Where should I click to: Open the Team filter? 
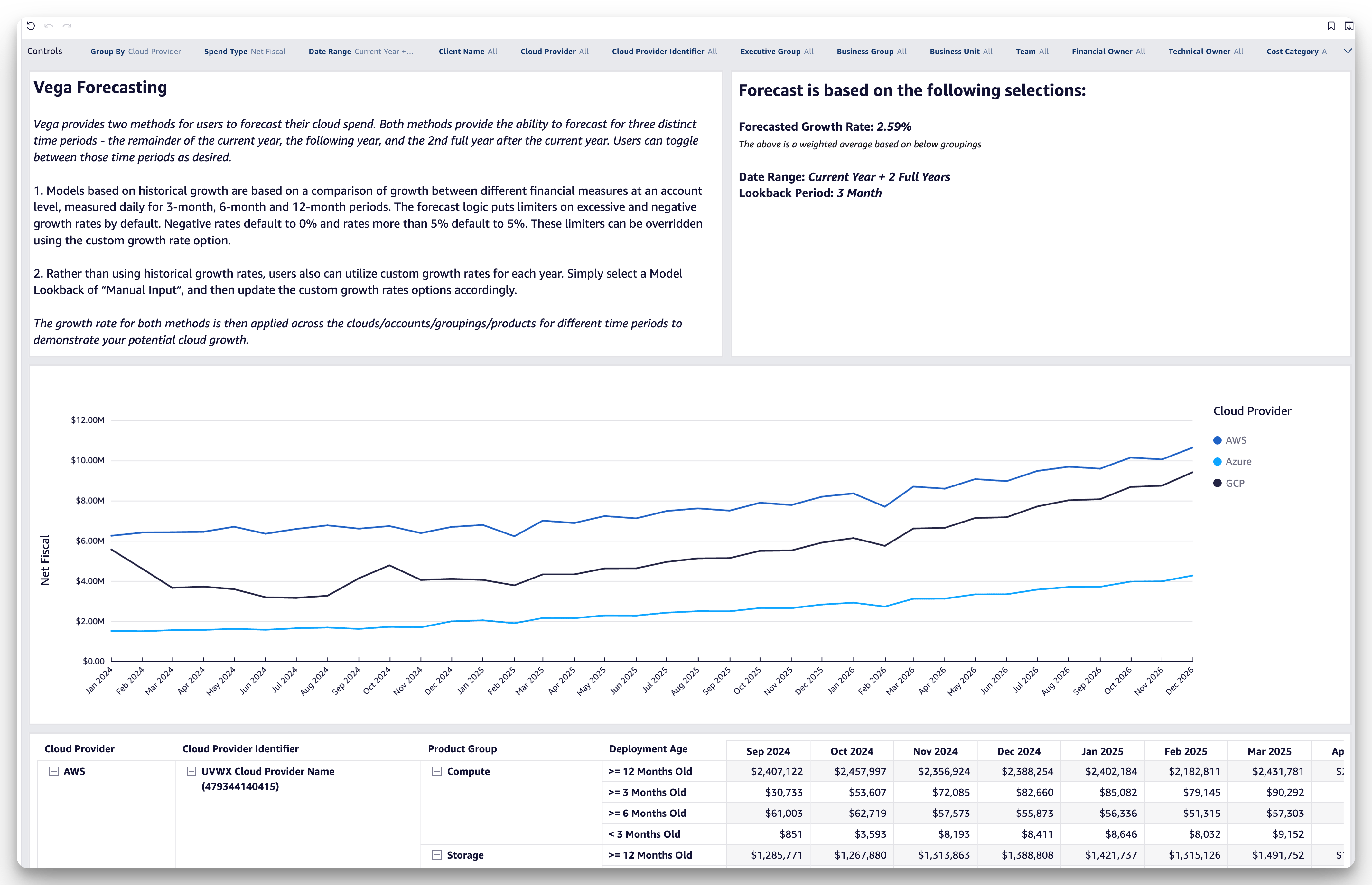[x=1032, y=52]
